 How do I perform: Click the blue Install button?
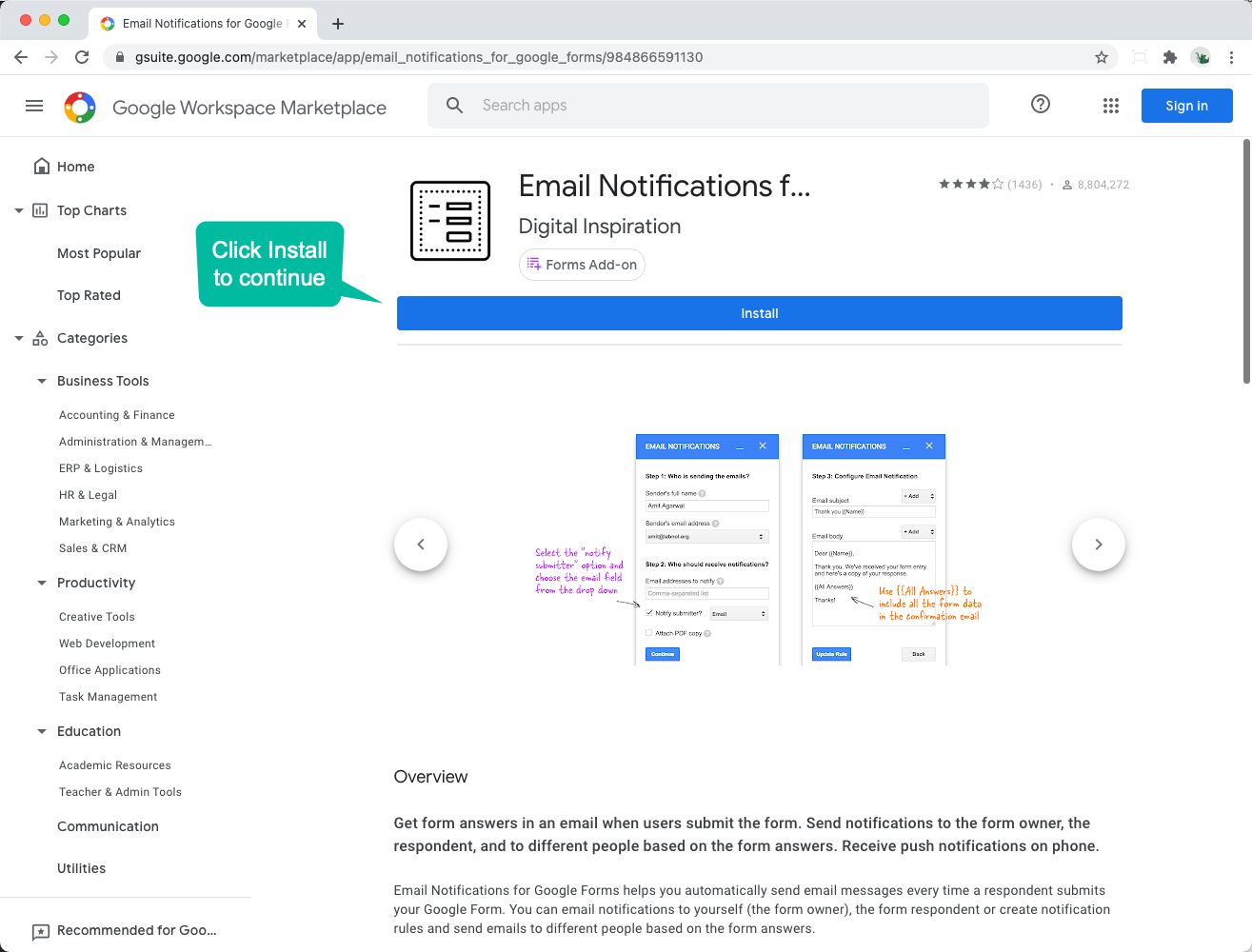click(760, 313)
